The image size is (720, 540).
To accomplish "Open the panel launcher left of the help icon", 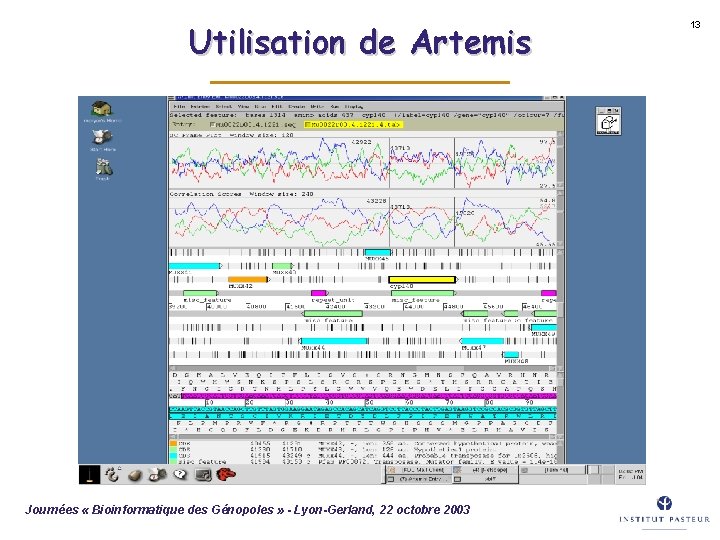I will pyautogui.click(x=158, y=474).
